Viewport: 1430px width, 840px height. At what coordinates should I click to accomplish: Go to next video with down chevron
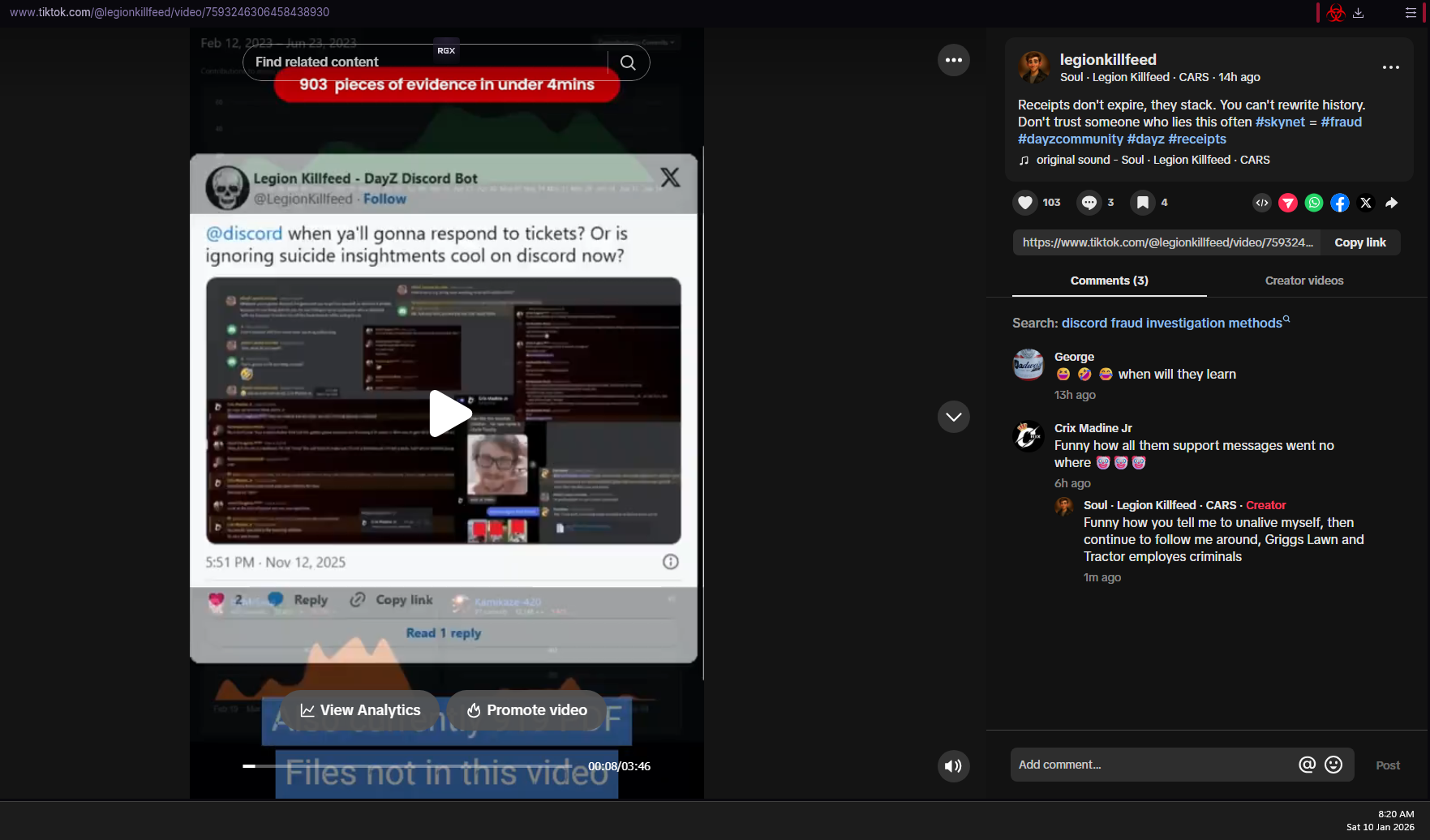click(954, 417)
